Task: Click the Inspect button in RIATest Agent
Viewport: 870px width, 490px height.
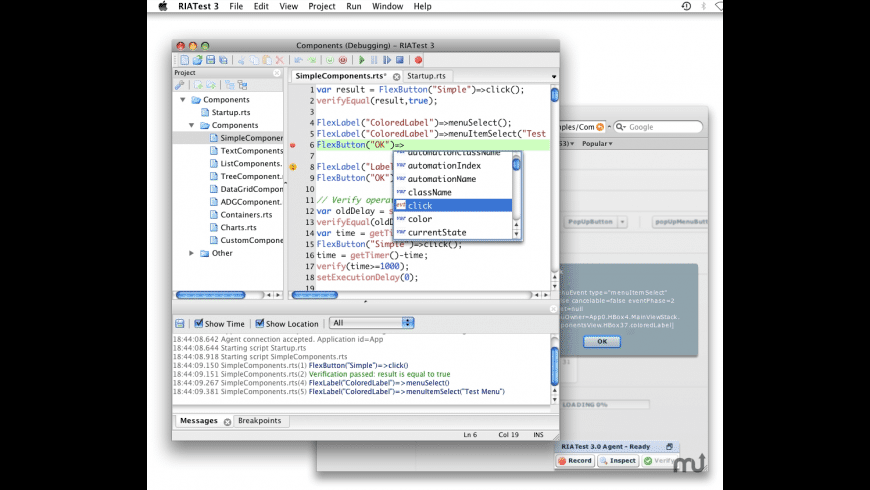Action: 617,461
